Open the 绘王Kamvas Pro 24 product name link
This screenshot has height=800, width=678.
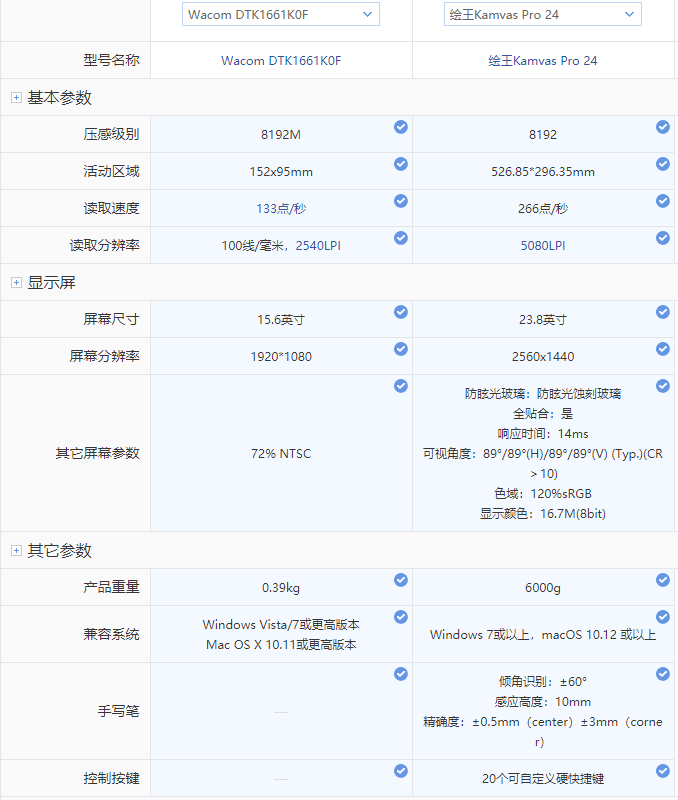[543, 61]
